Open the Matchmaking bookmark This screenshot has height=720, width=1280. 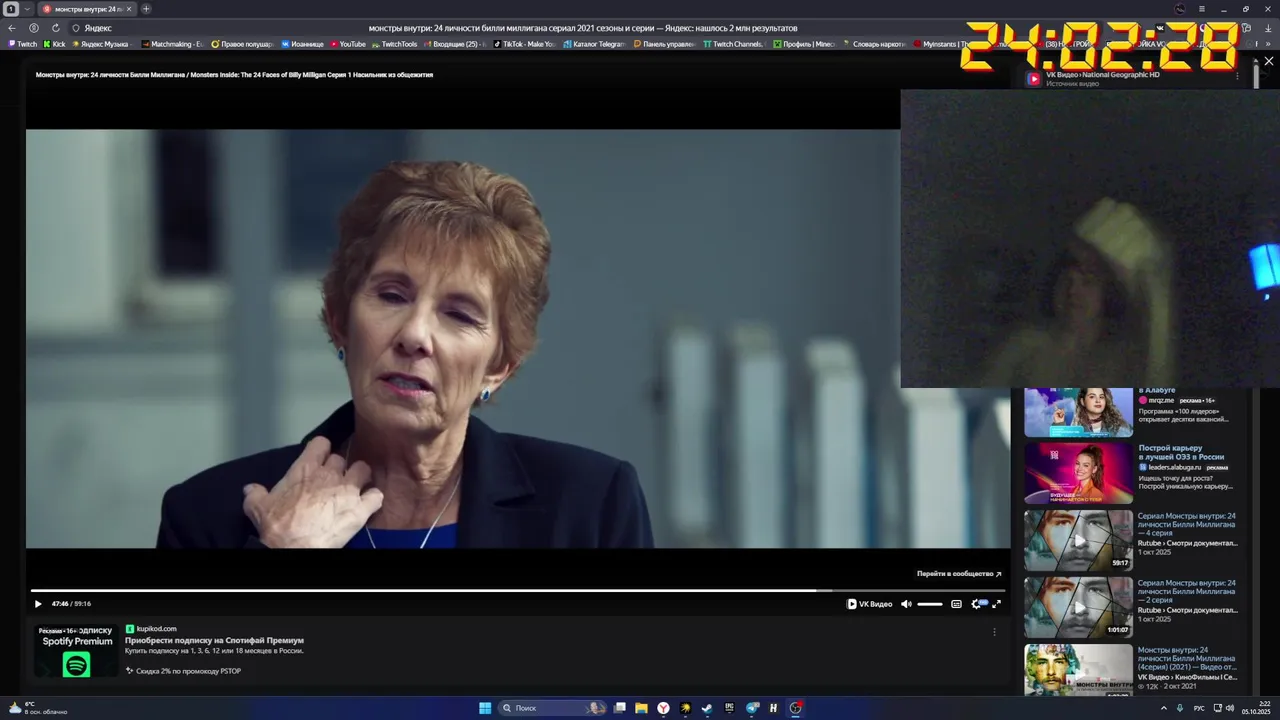click(172, 44)
